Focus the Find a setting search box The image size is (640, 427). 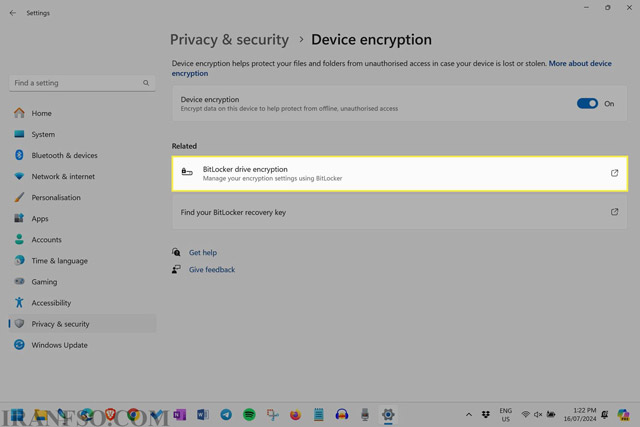(82, 83)
